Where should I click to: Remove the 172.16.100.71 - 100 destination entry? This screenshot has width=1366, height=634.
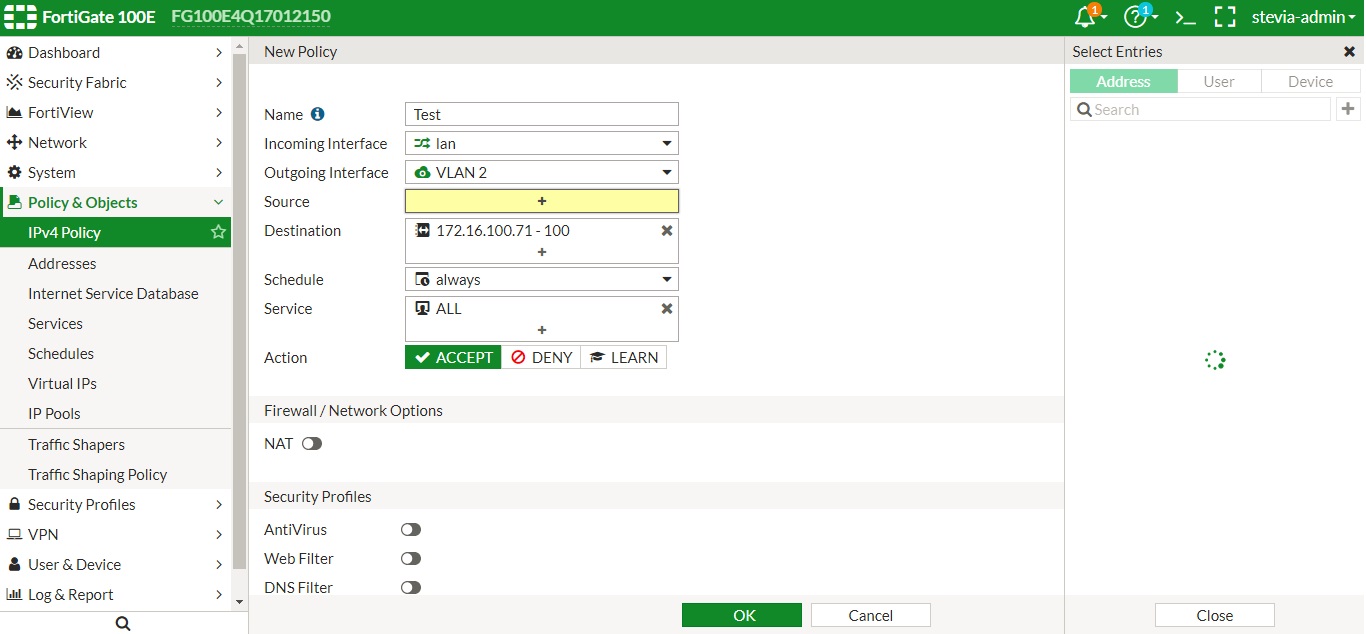click(x=667, y=231)
